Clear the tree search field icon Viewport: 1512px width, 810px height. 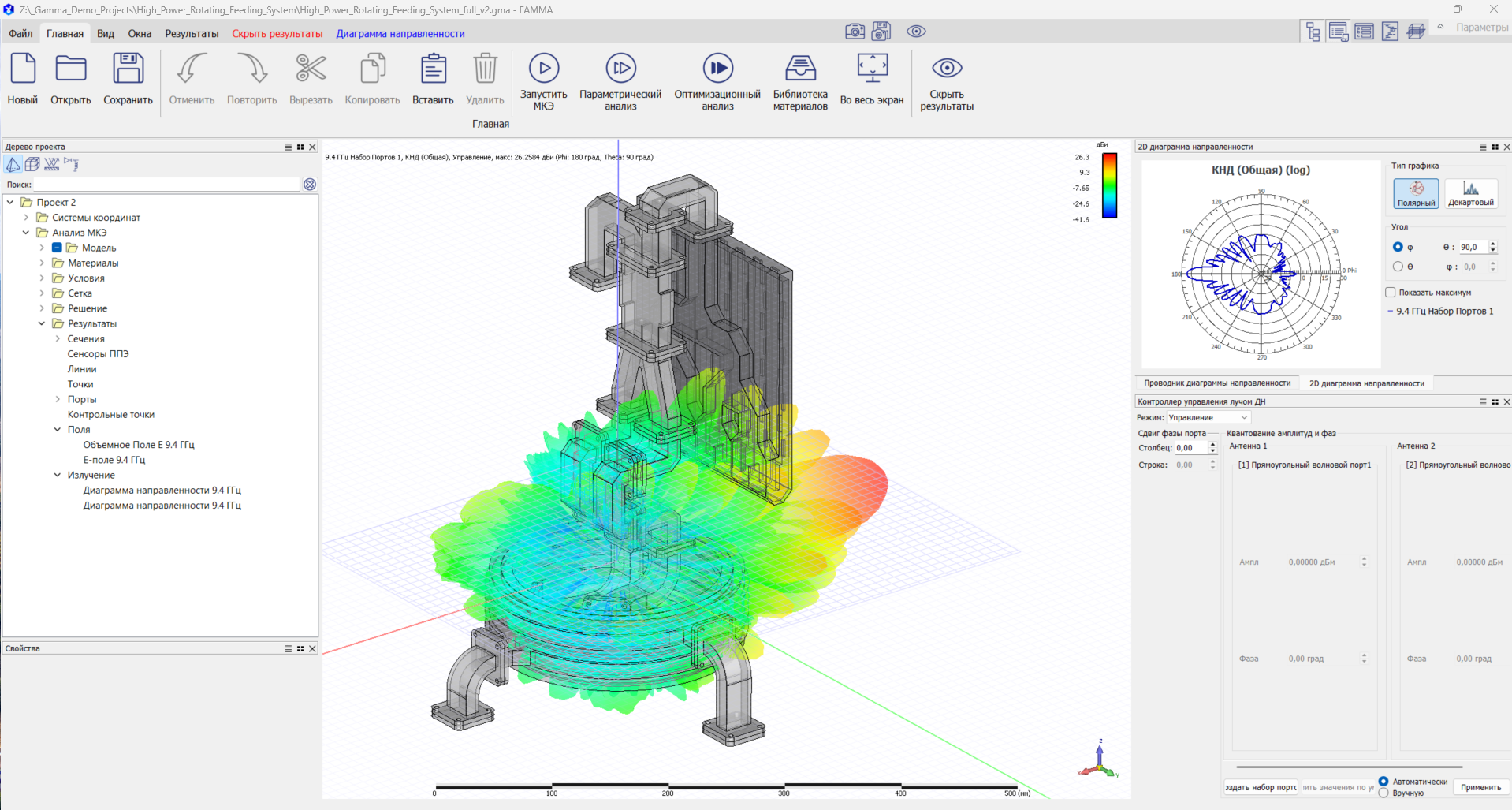coord(310,185)
